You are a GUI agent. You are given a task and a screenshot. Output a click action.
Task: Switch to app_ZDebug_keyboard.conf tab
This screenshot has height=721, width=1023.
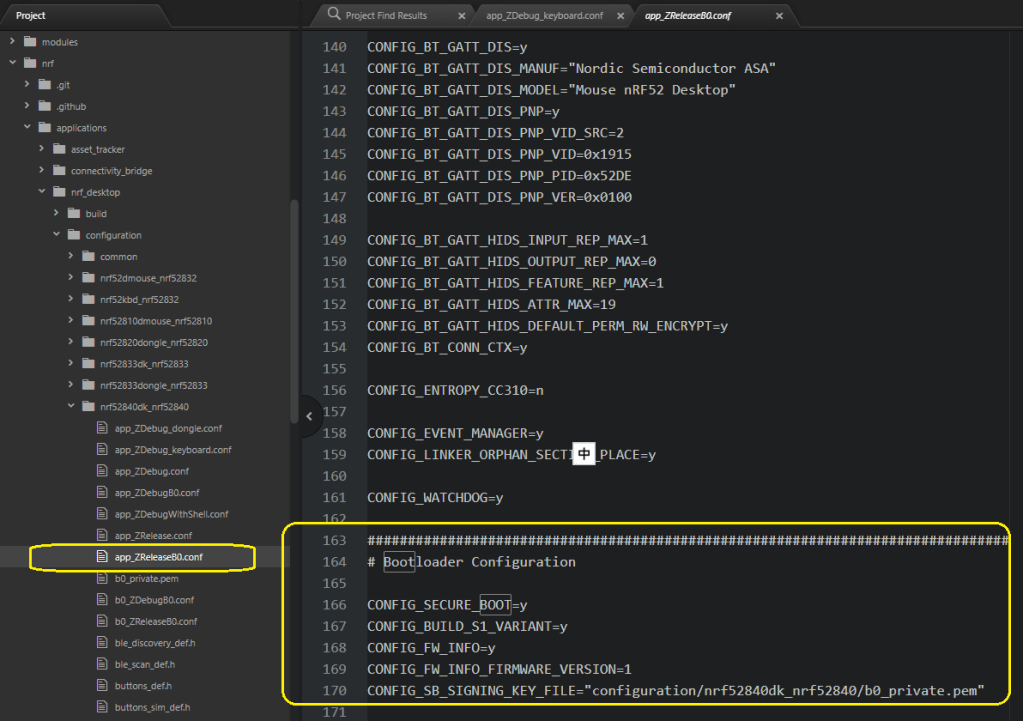544,16
